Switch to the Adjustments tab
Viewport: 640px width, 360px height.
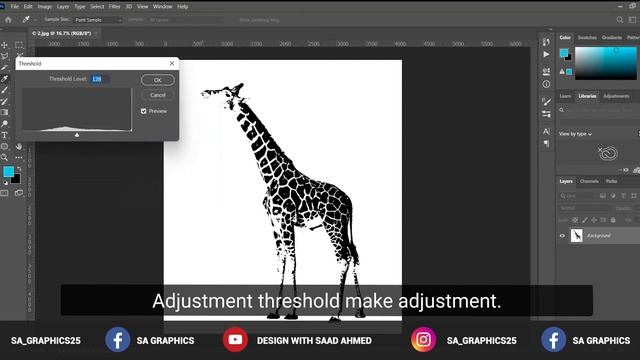click(x=616, y=96)
